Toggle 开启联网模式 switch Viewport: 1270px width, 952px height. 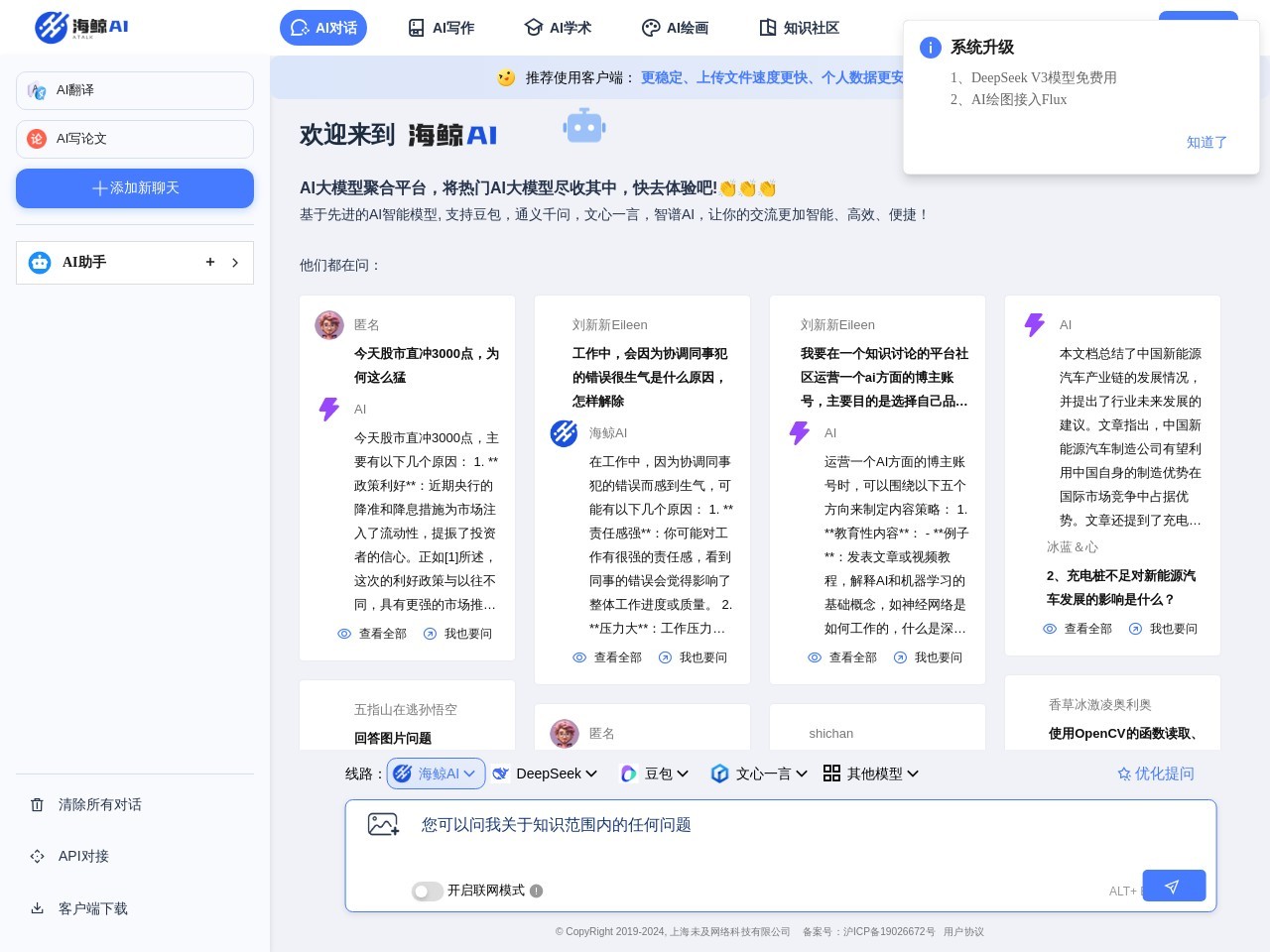[x=428, y=892]
